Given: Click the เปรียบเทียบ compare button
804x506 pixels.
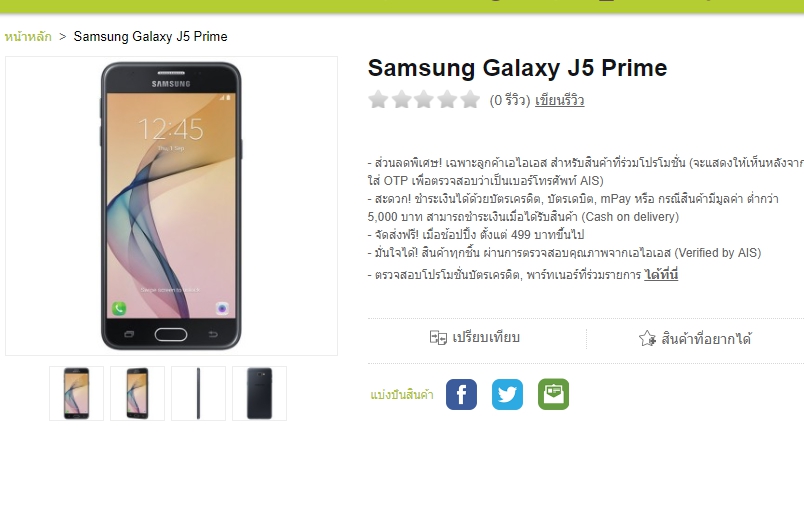Looking at the screenshot, I should click(475, 337).
